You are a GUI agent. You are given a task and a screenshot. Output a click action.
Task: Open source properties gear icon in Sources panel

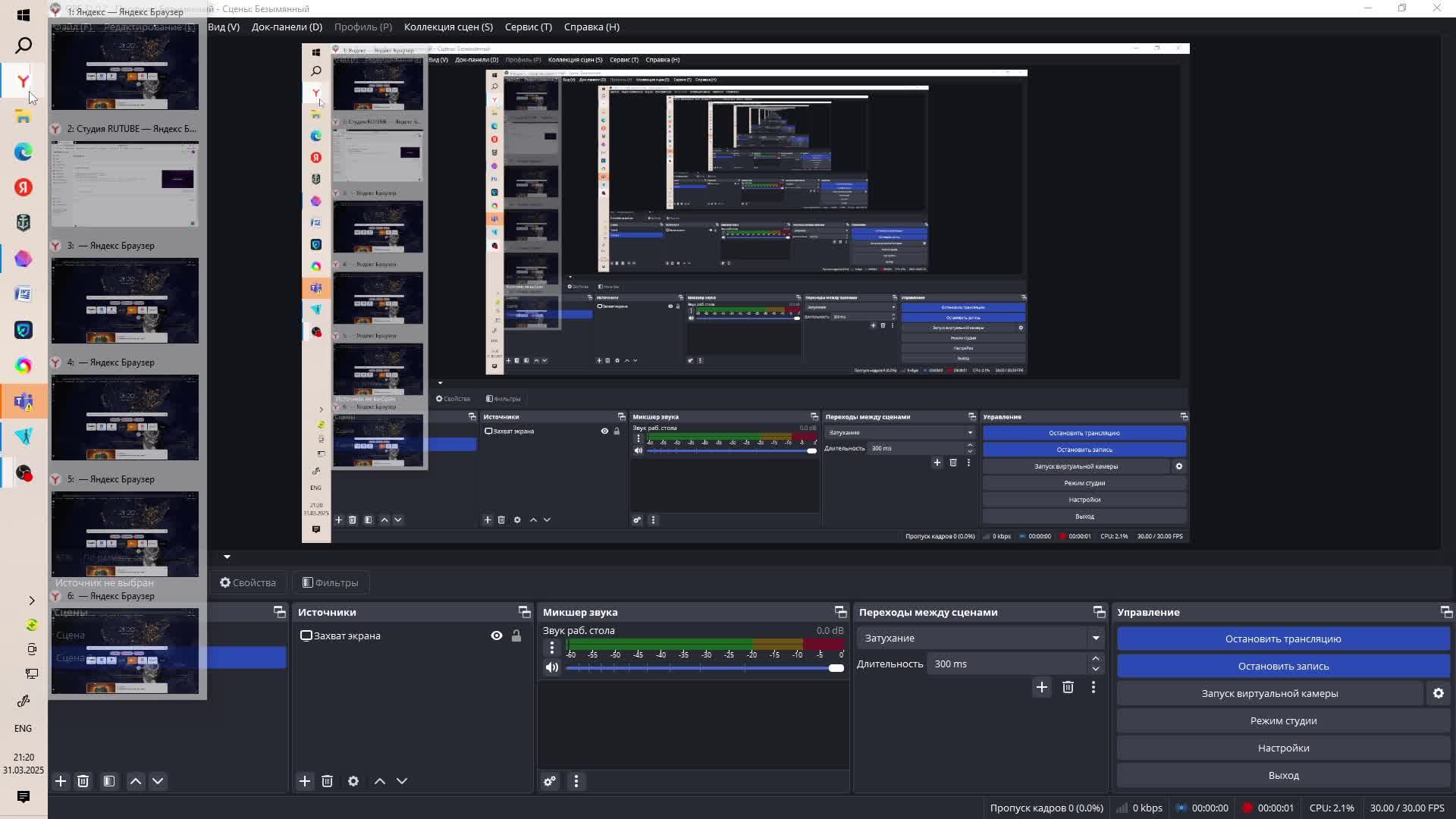click(x=353, y=781)
